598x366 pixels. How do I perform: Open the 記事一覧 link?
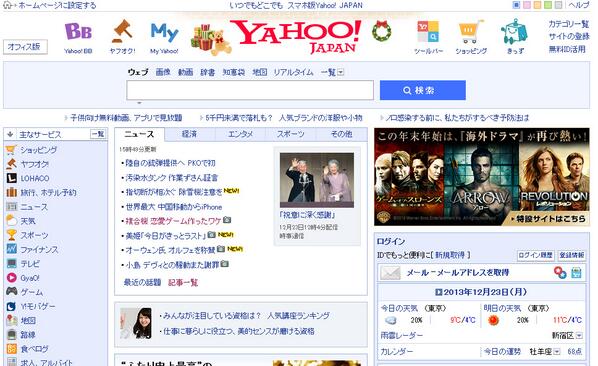tap(183, 283)
